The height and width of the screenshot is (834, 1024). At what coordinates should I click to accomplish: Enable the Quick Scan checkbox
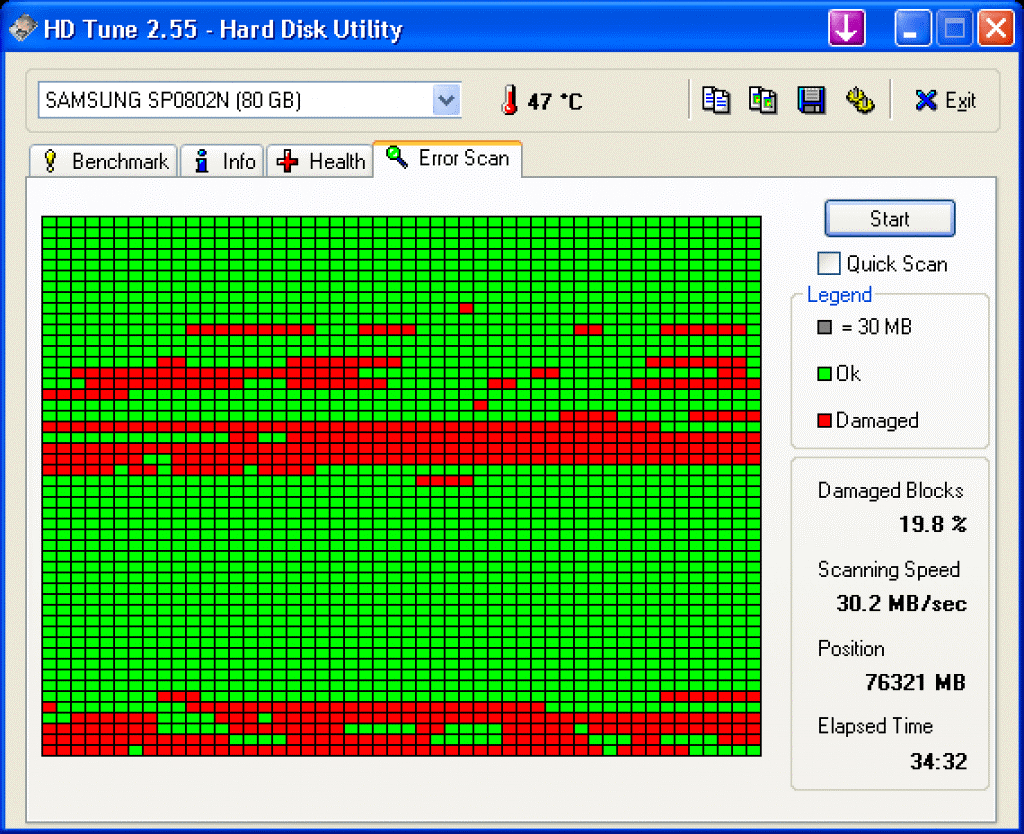(x=829, y=263)
